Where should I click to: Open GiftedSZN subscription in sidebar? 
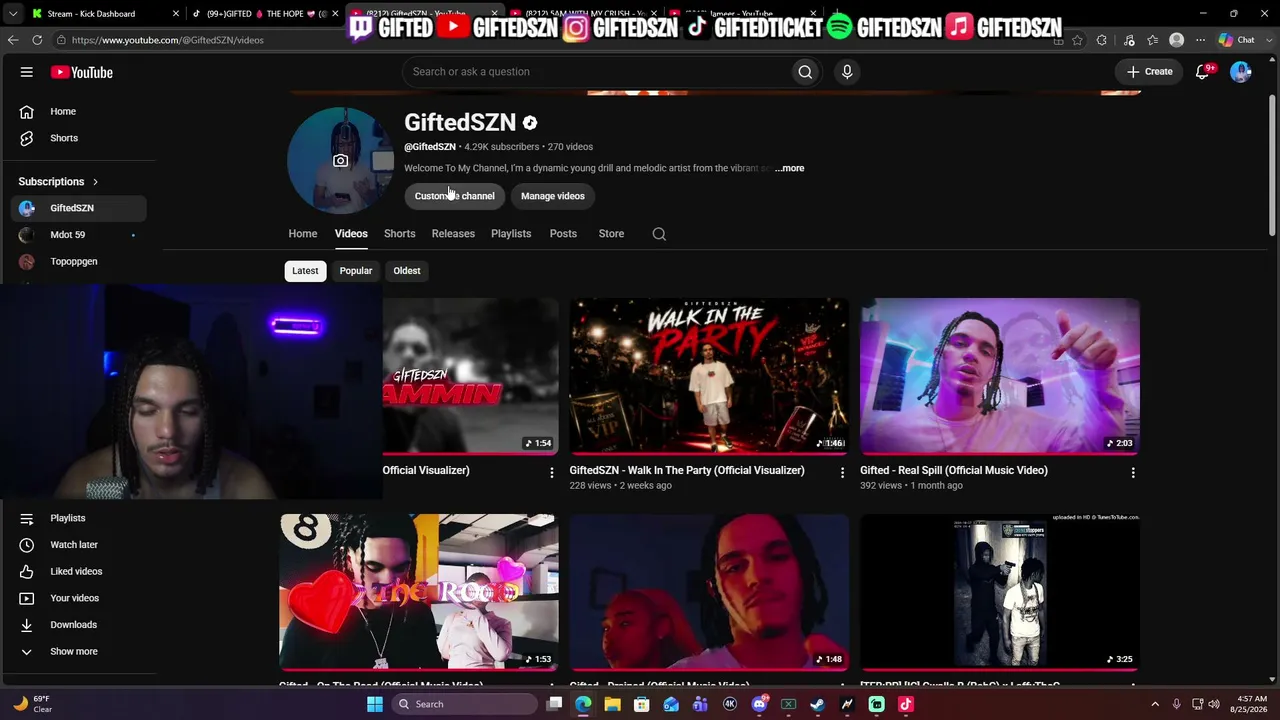80,208
